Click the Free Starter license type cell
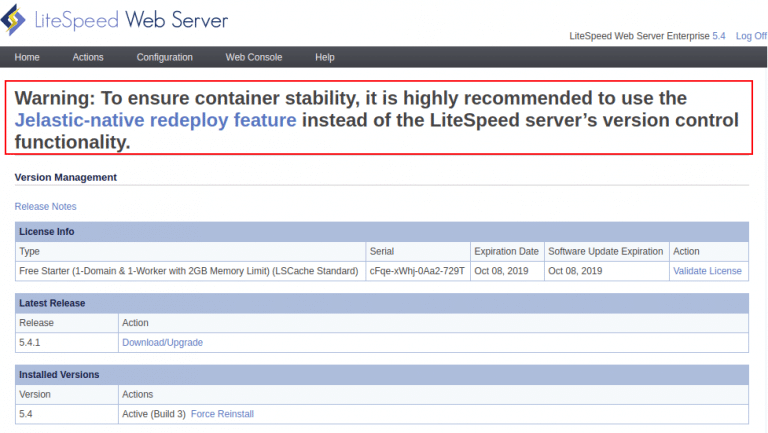Image resolution: width=768 pixels, height=433 pixels. click(x=189, y=271)
